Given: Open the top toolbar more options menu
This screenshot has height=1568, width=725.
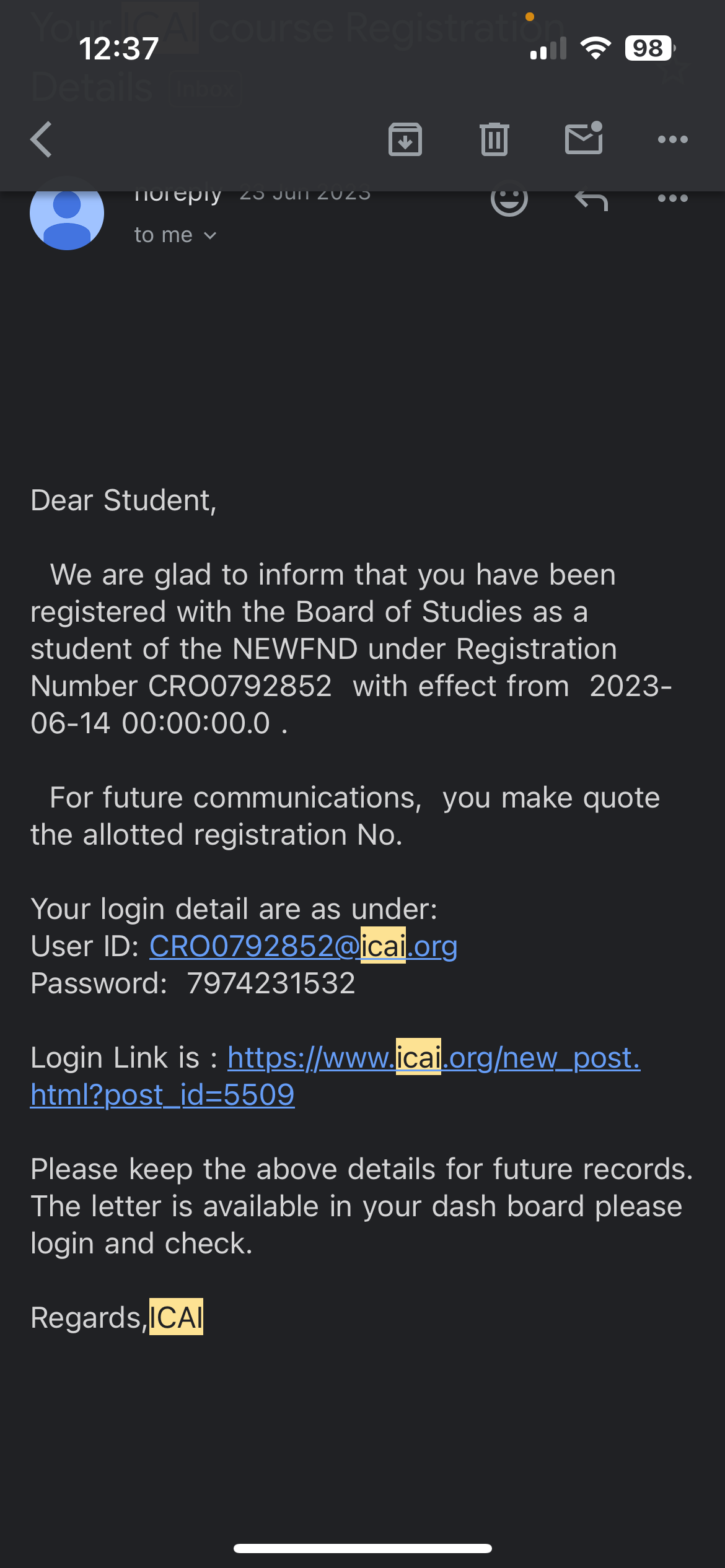Looking at the screenshot, I should pyautogui.click(x=672, y=139).
